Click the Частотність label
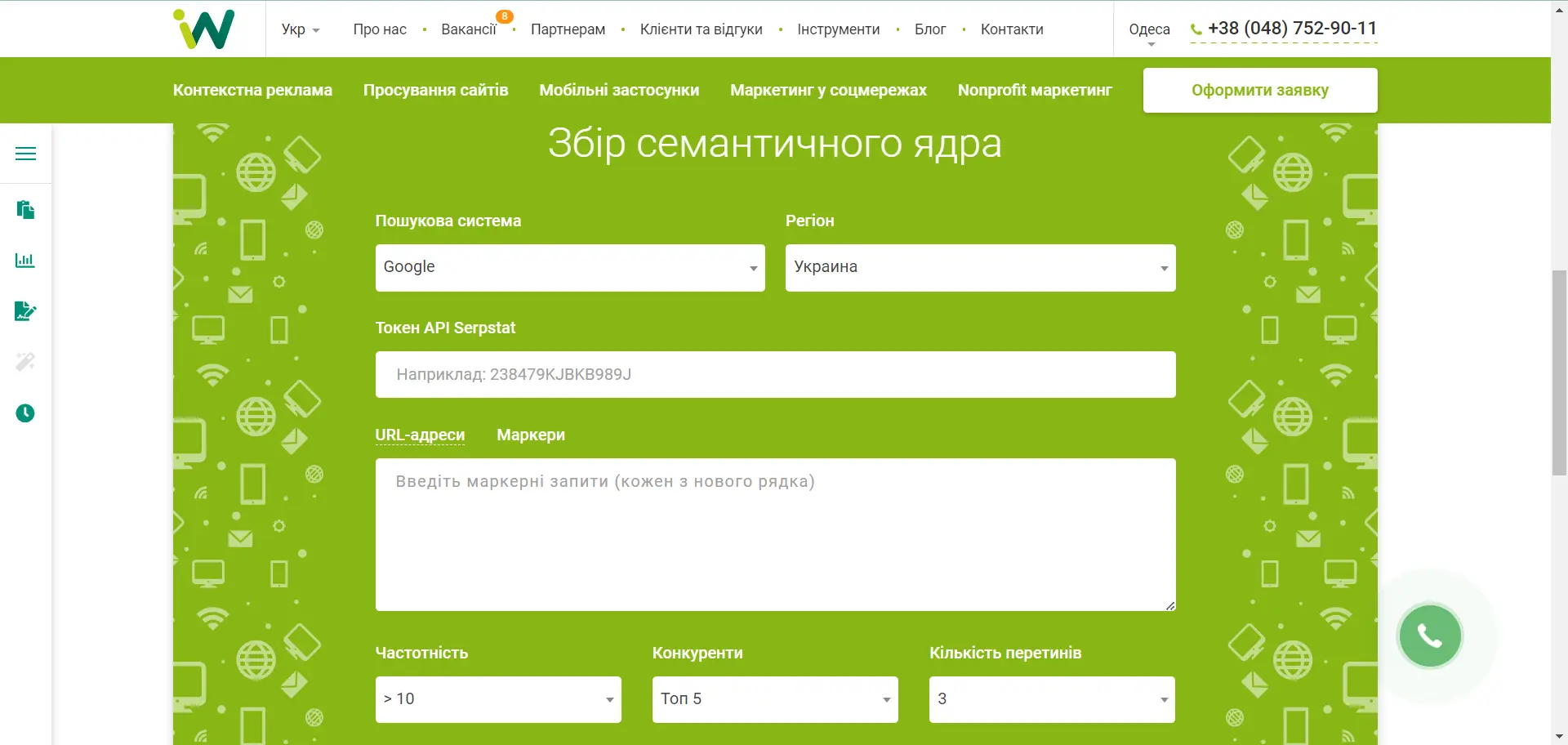 (x=421, y=653)
